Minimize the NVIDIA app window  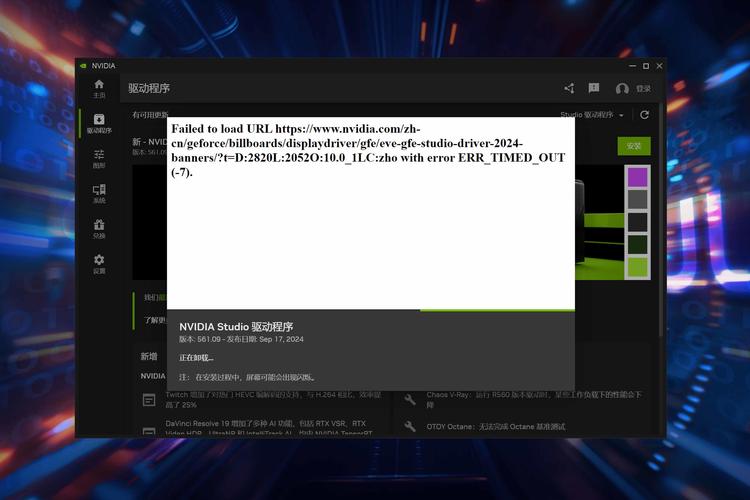click(632, 66)
